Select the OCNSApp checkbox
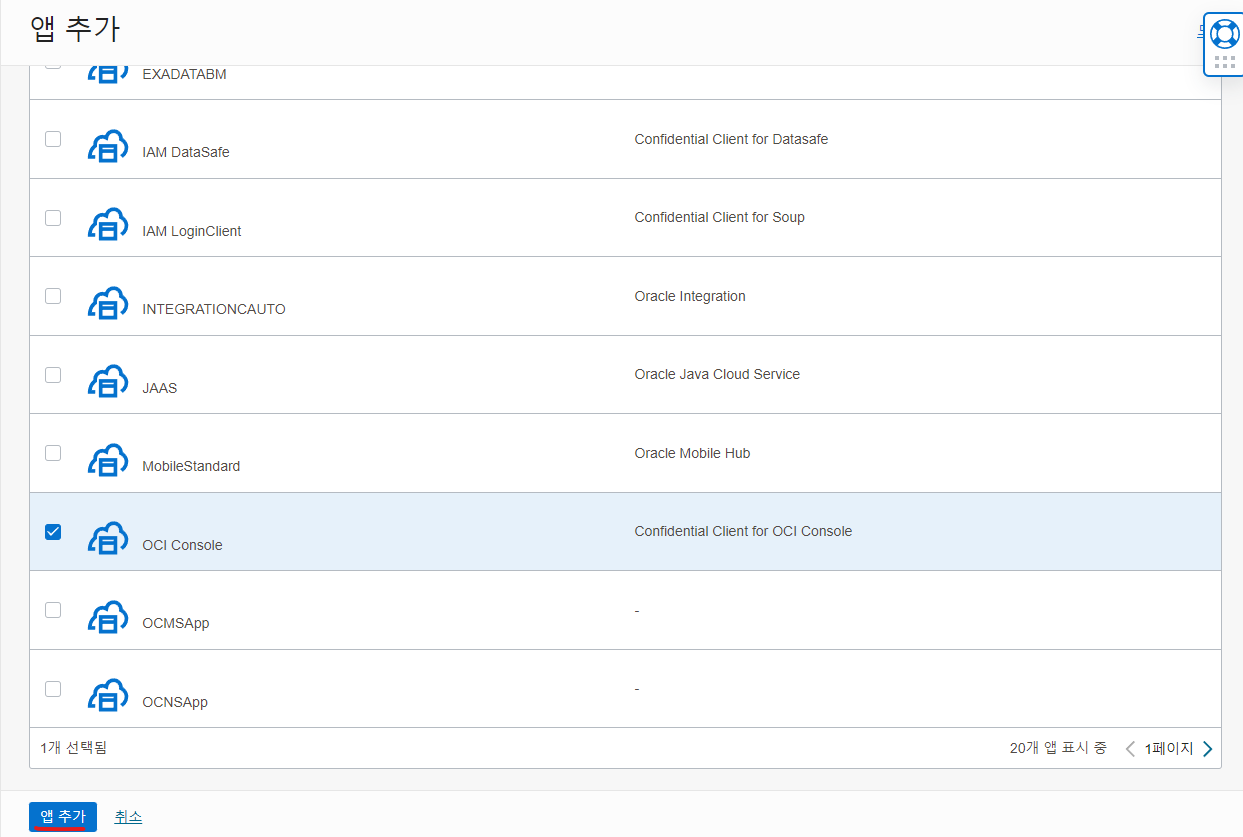The width and height of the screenshot is (1243, 837). point(53,688)
